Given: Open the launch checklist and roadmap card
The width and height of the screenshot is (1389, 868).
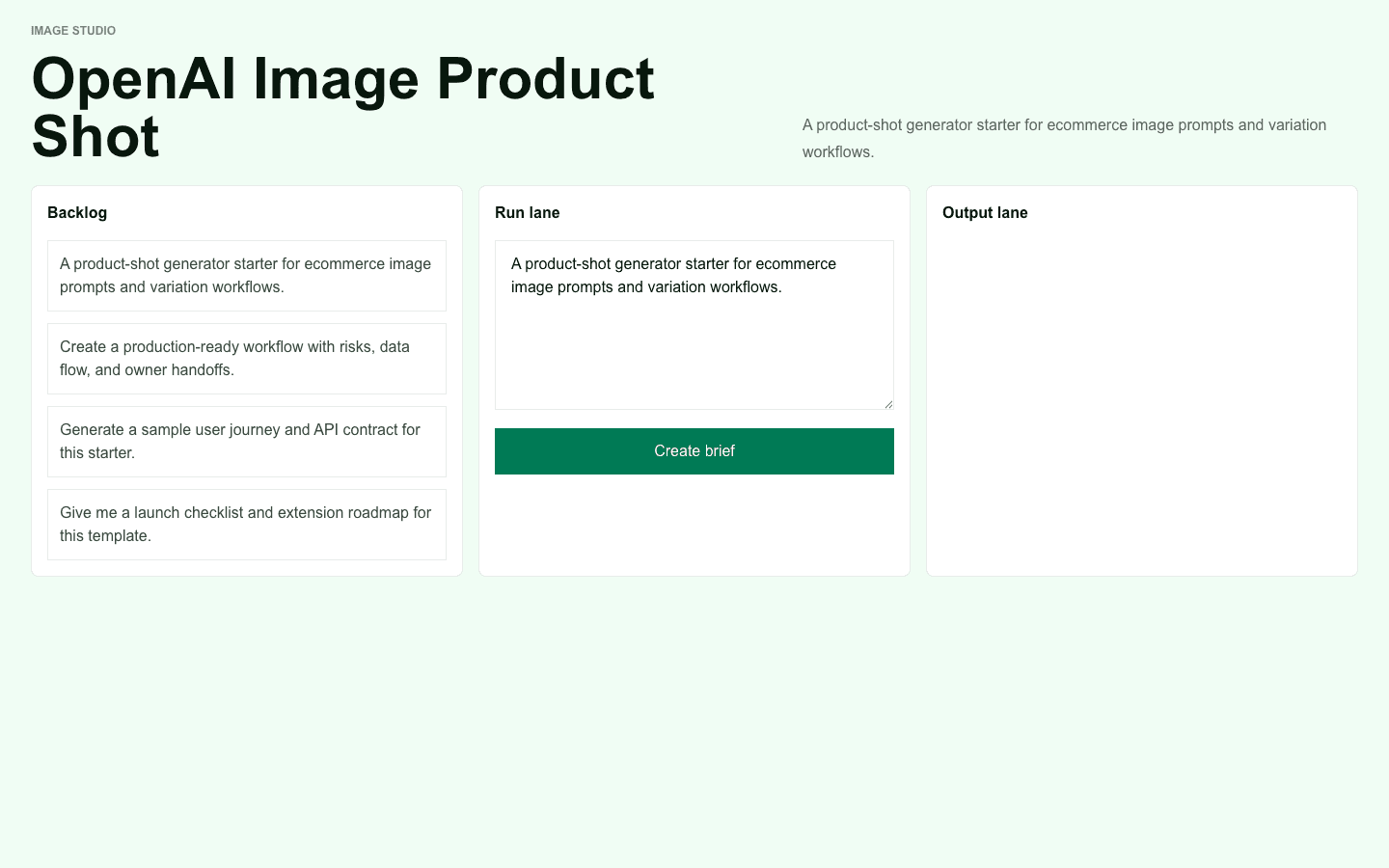Looking at the screenshot, I should click(247, 525).
